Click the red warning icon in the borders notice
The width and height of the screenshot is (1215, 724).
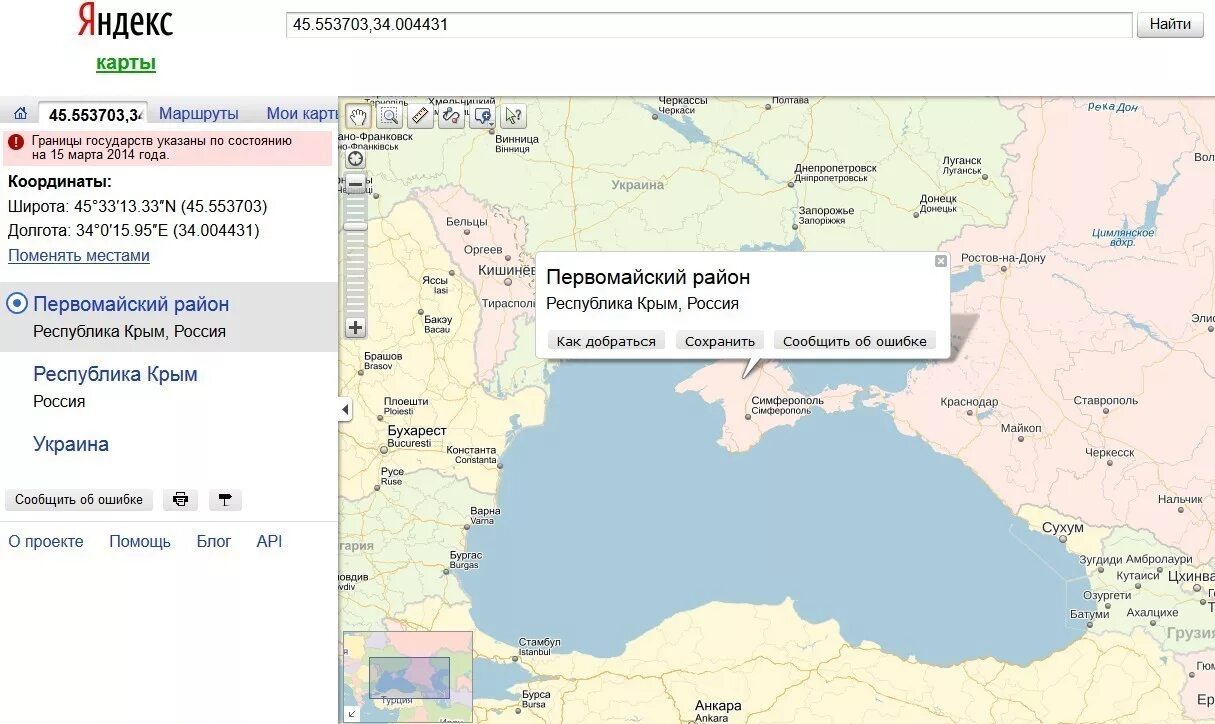16,141
